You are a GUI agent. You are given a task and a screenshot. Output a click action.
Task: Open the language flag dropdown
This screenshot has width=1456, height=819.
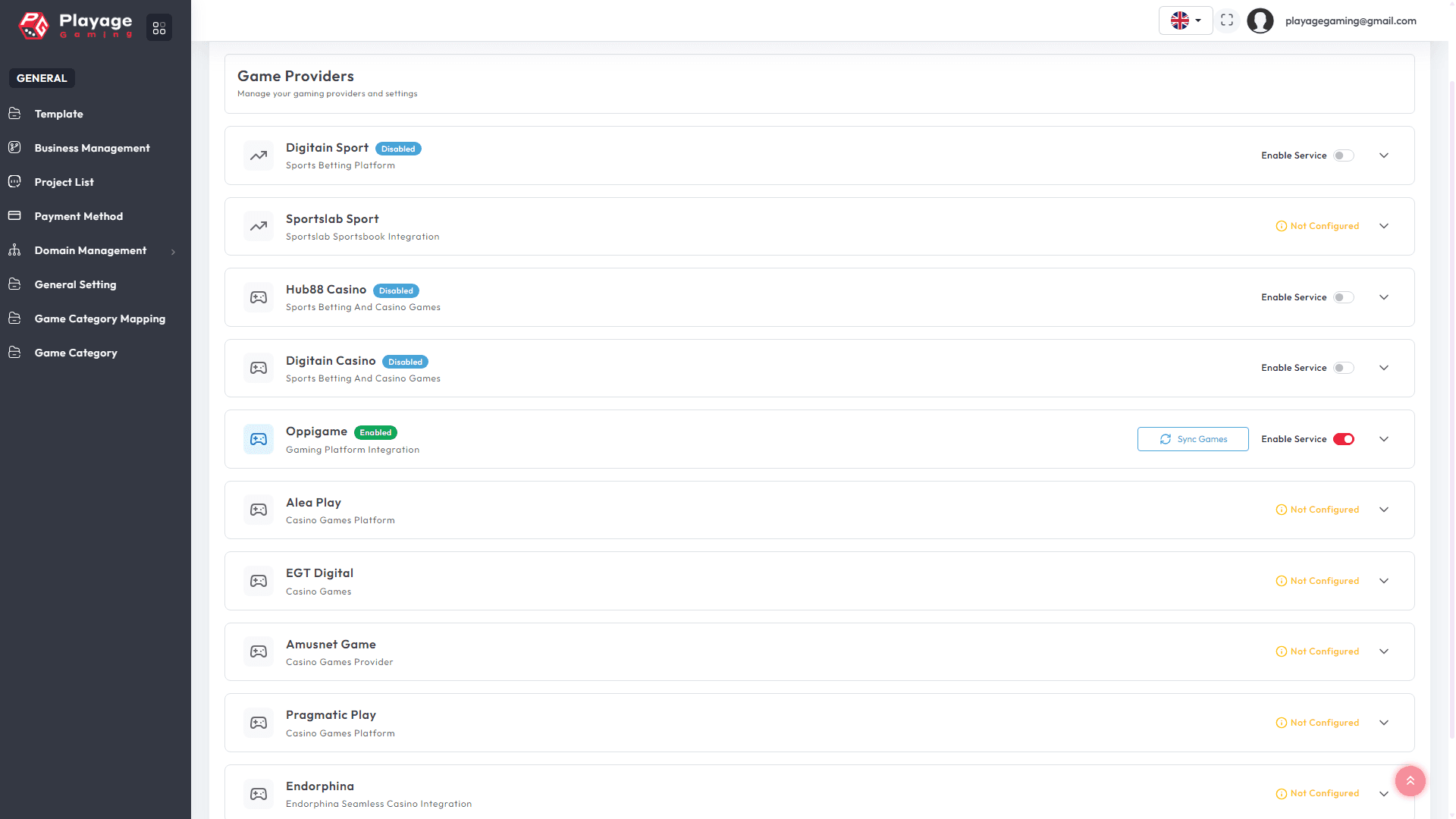1186,20
